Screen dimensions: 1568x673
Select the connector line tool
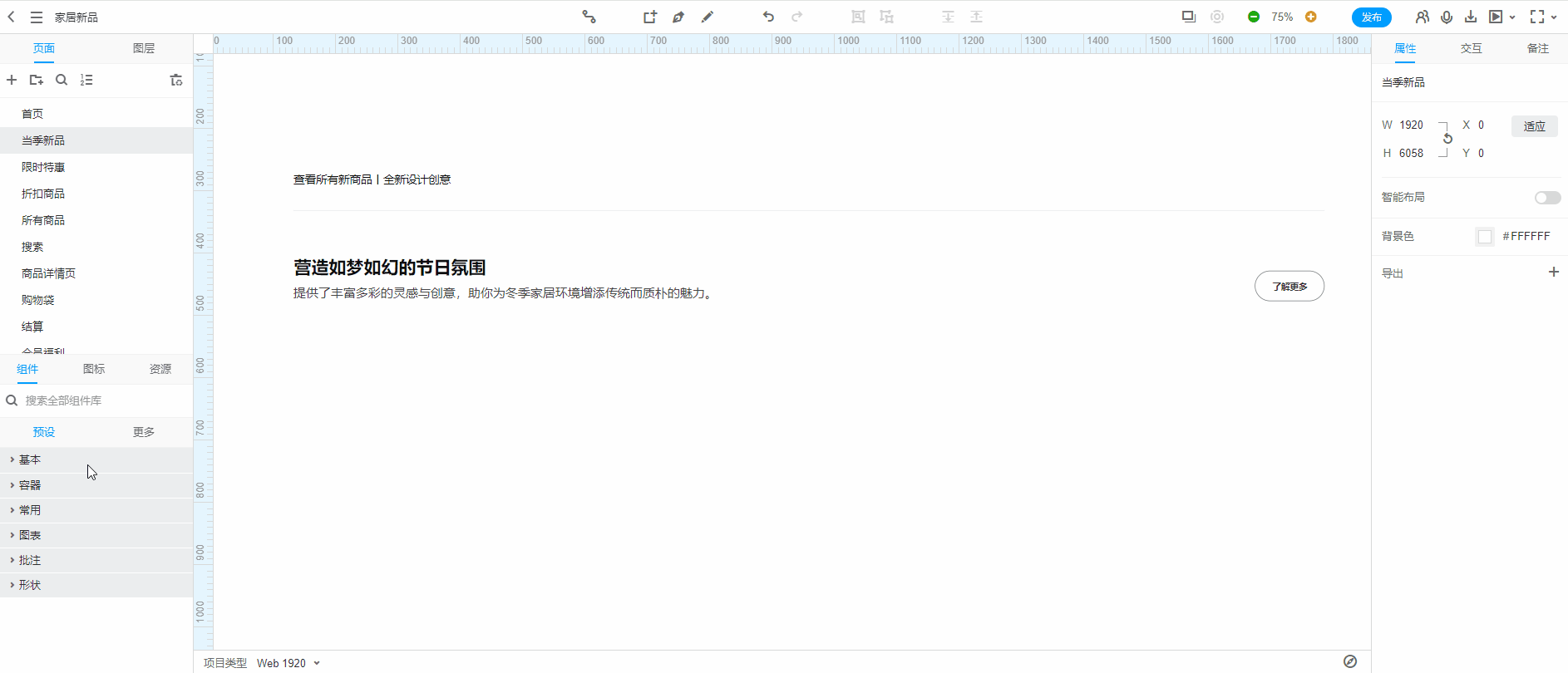[589, 17]
